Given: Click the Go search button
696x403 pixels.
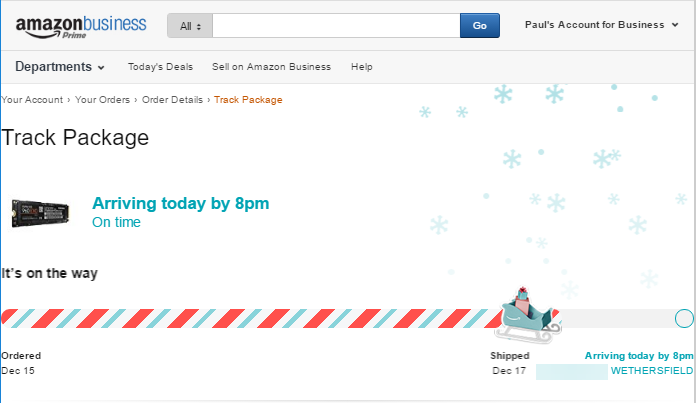Looking at the screenshot, I should pyautogui.click(x=480, y=26).
